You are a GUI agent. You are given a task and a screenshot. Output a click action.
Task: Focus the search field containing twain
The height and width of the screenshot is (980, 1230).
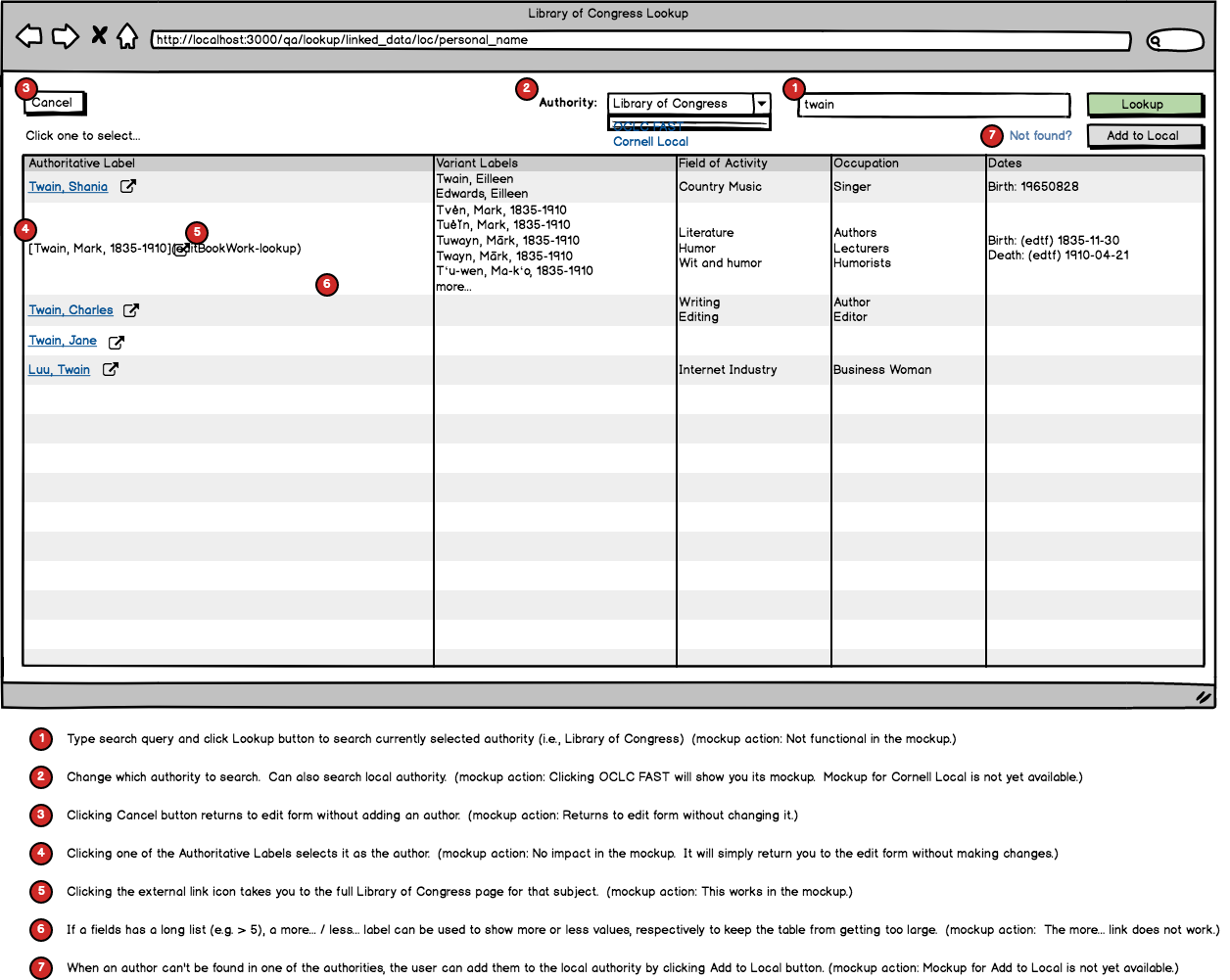click(934, 105)
